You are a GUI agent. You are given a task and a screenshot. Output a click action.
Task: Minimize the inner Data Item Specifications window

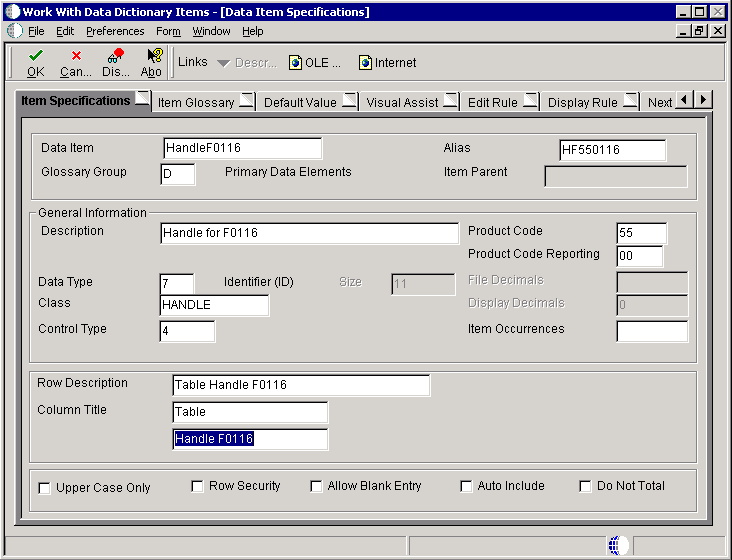click(684, 31)
